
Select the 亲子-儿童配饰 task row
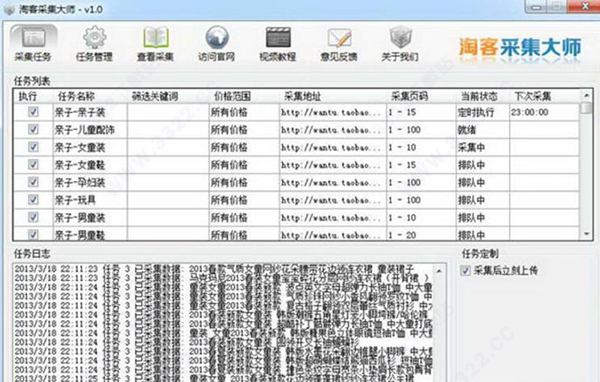click(296, 130)
